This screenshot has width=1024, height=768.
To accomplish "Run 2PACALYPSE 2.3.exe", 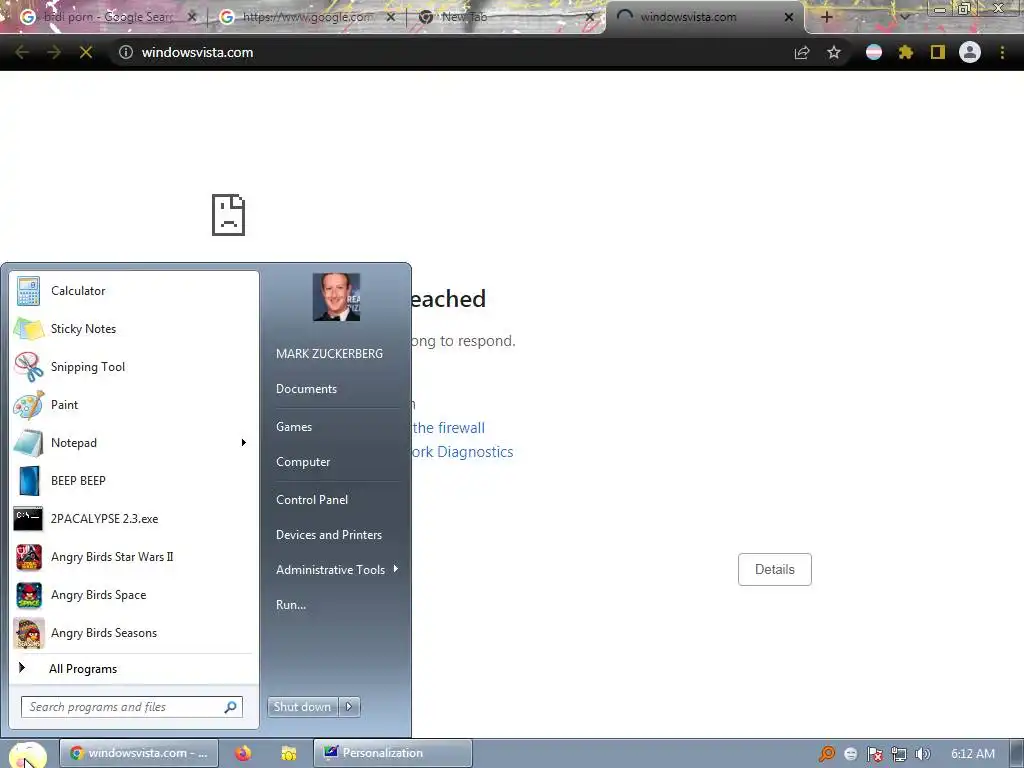I will click(x=134, y=519).
